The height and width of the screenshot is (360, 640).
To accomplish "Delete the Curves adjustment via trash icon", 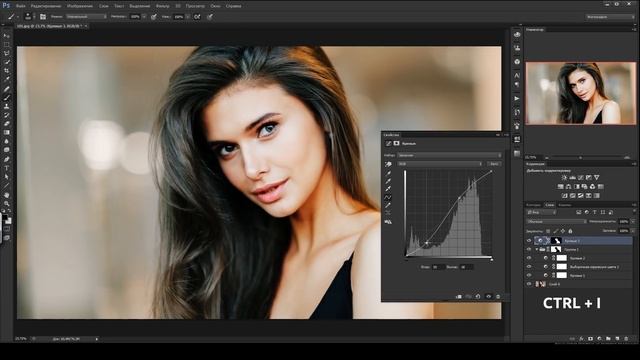I will (x=498, y=296).
